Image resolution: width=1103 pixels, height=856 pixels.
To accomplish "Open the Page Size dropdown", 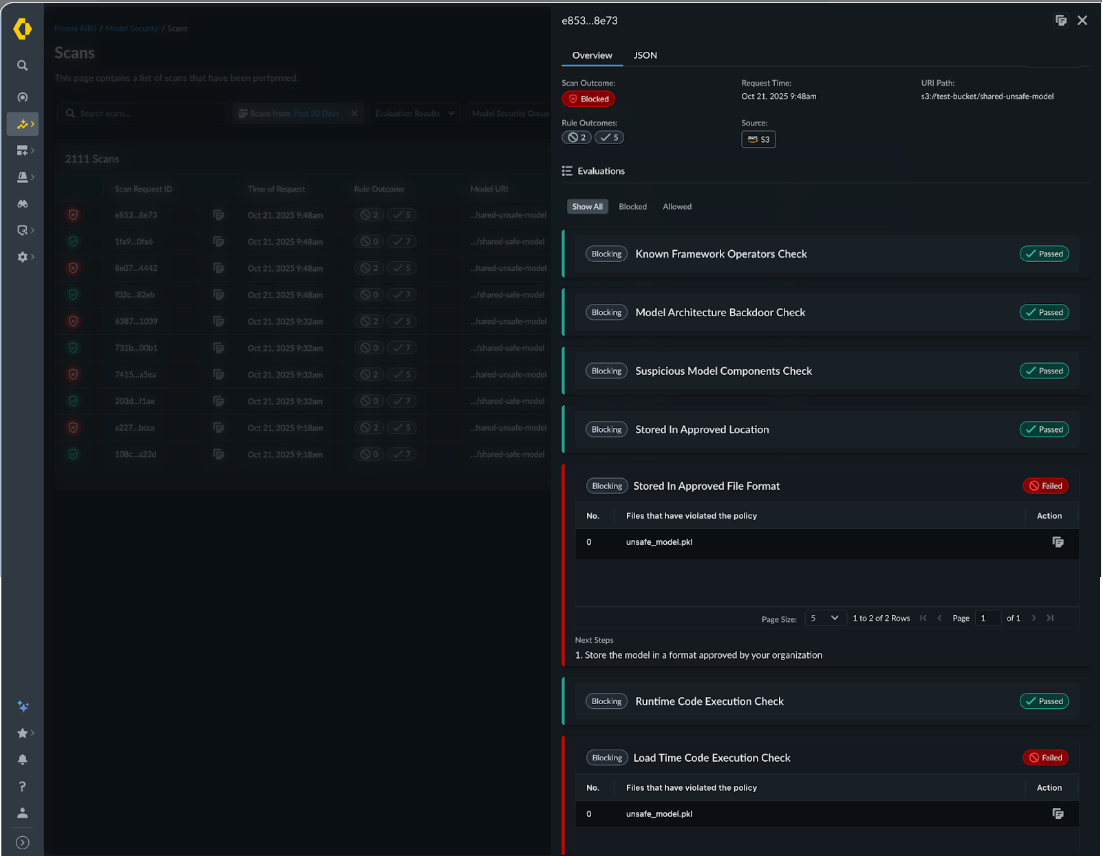I will click(x=826, y=618).
